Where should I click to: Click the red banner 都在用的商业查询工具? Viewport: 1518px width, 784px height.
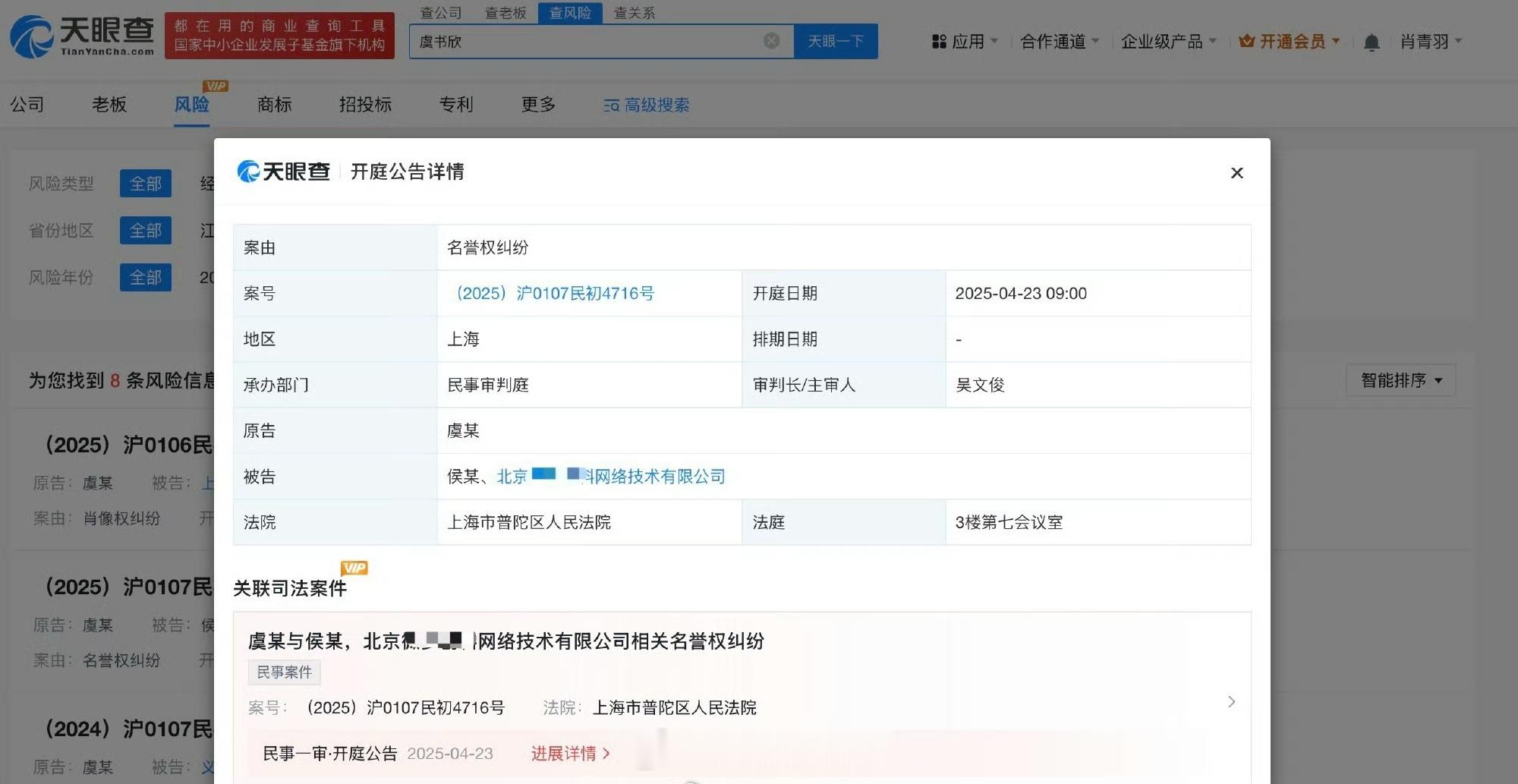279,36
